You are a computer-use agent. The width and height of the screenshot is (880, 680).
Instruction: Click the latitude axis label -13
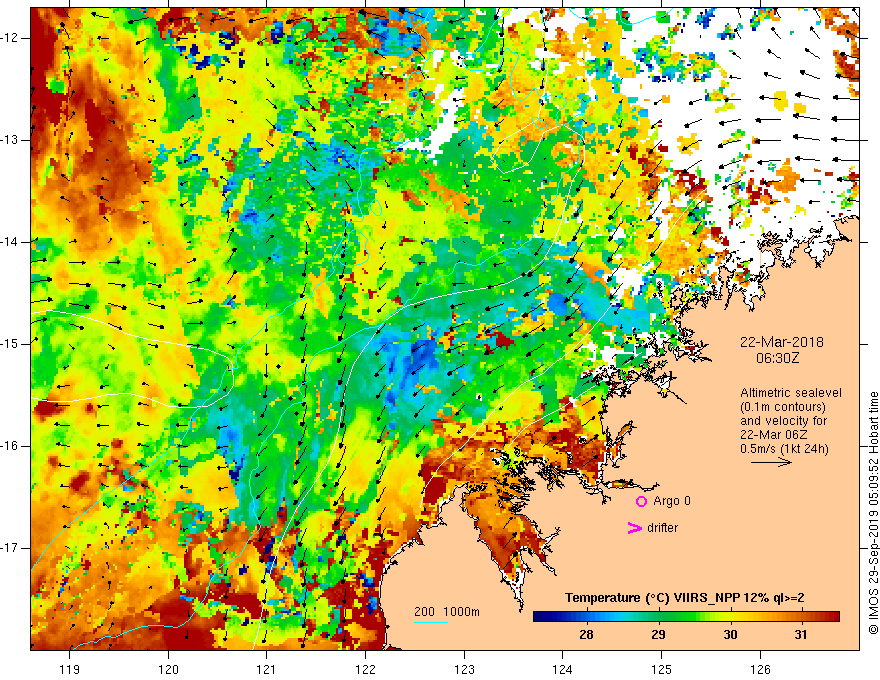[x=9, y=140]
